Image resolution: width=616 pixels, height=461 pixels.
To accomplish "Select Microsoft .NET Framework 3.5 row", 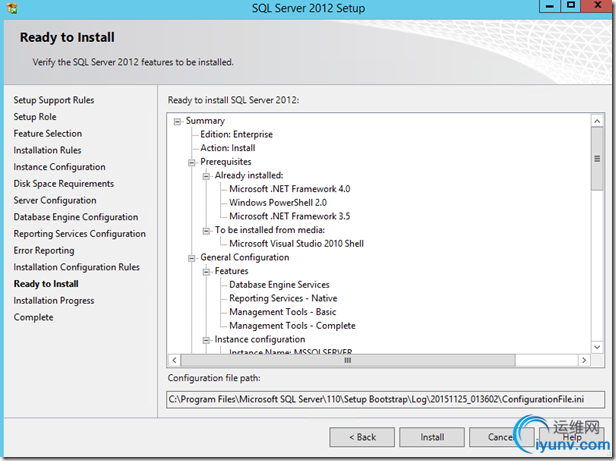I will [290, 216].
